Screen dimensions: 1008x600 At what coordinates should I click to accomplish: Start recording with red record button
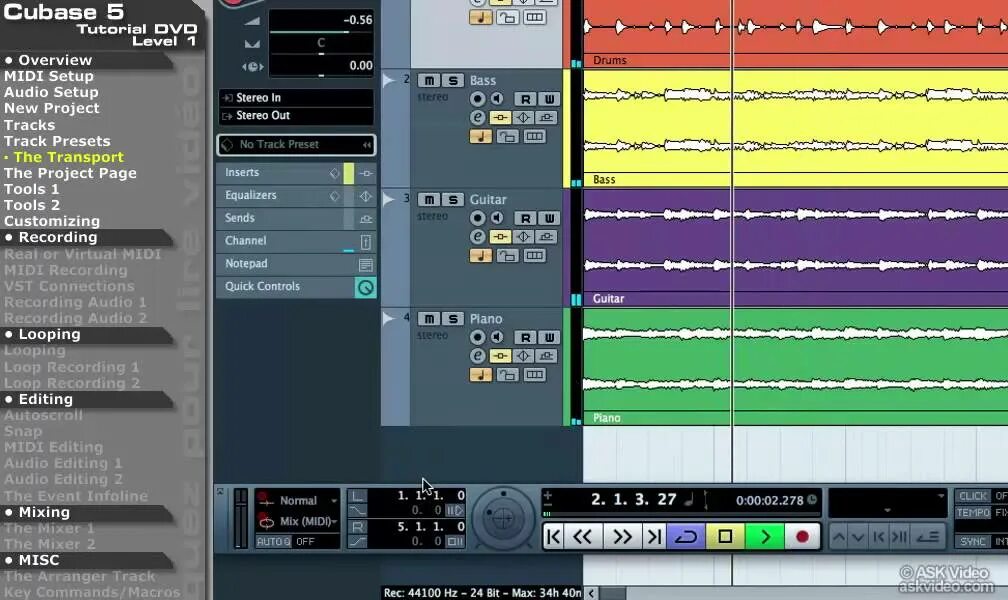click(x=802, y=536)
